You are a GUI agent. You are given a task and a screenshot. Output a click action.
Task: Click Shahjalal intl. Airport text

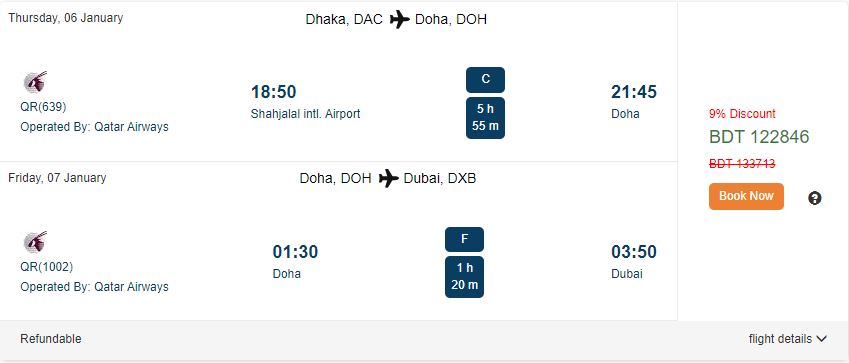coord(305,114)
